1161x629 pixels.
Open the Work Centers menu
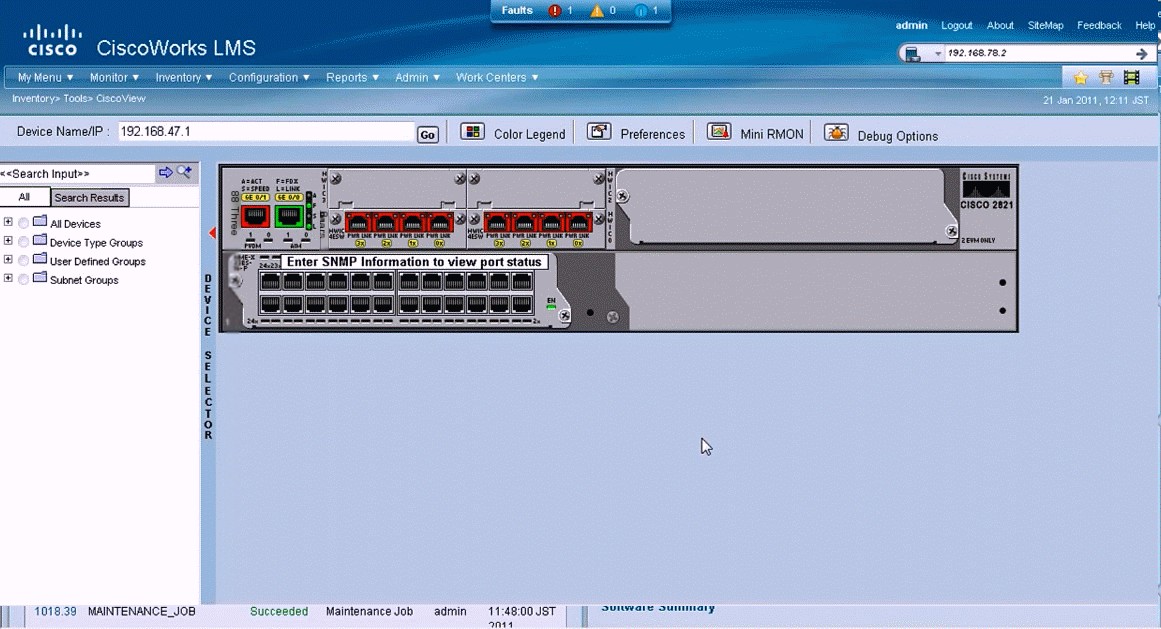497,77
